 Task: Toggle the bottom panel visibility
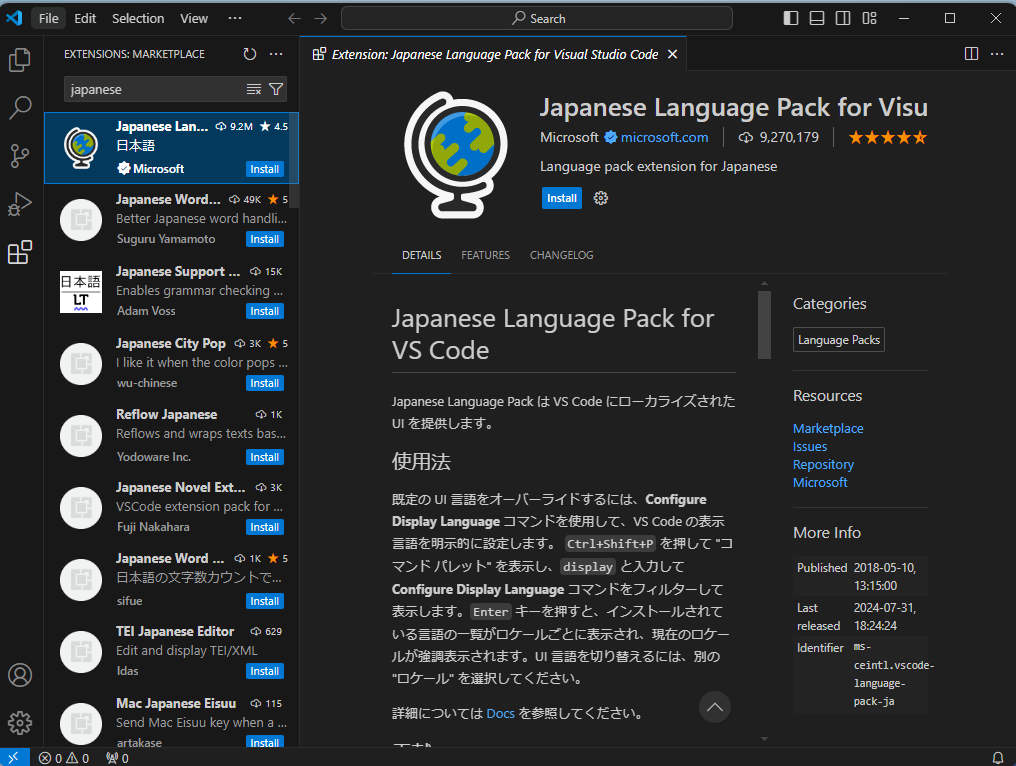pyautogui.click(x=816, y=18)
